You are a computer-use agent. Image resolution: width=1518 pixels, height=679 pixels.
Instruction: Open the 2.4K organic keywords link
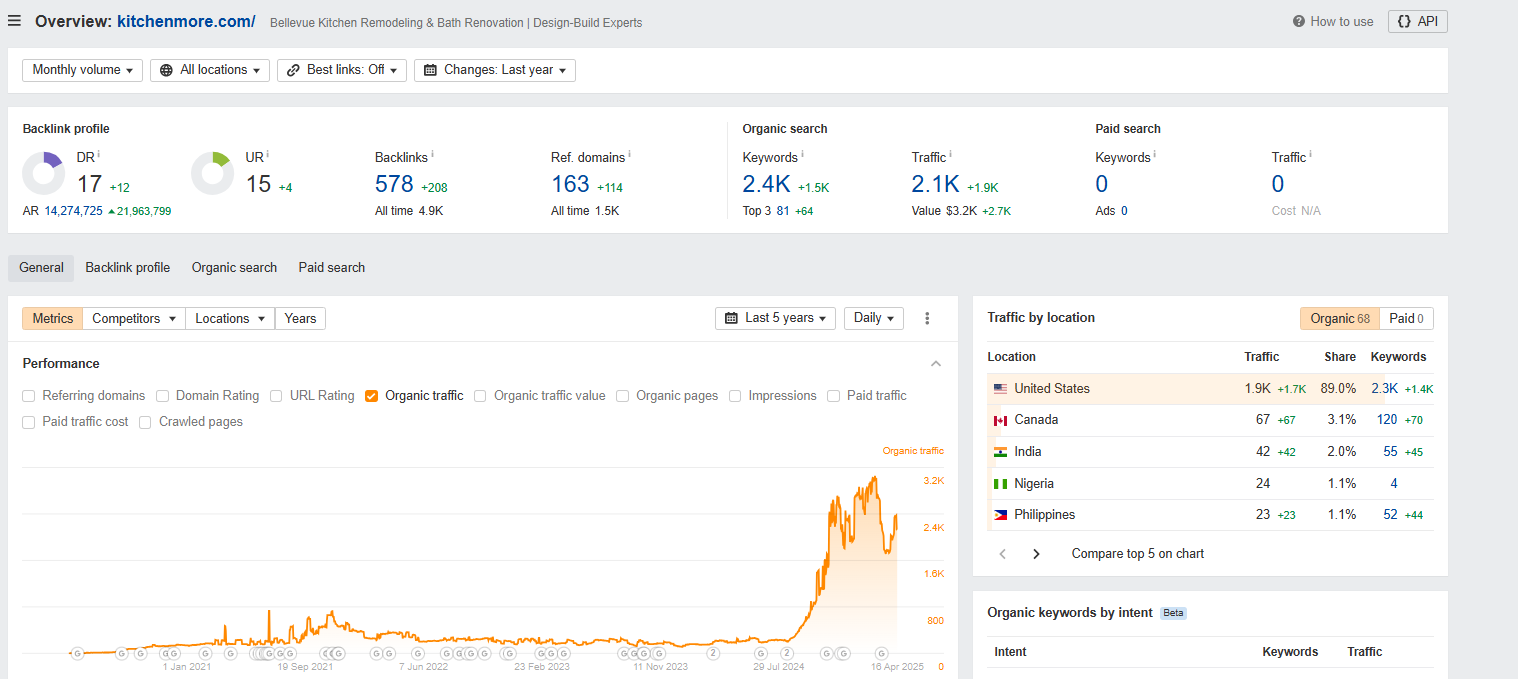point(766,184)
